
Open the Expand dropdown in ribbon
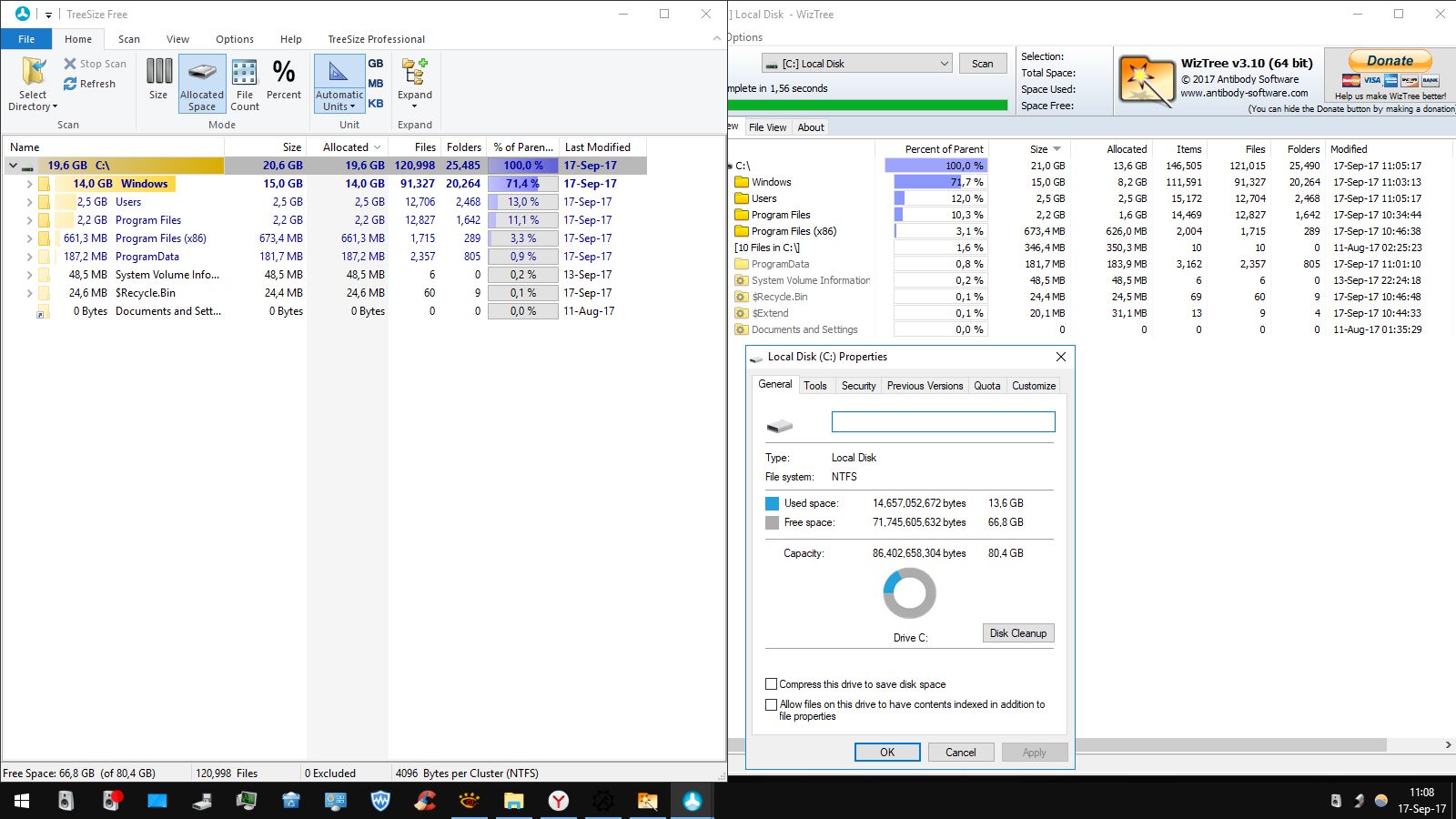[x=415, y=84]
